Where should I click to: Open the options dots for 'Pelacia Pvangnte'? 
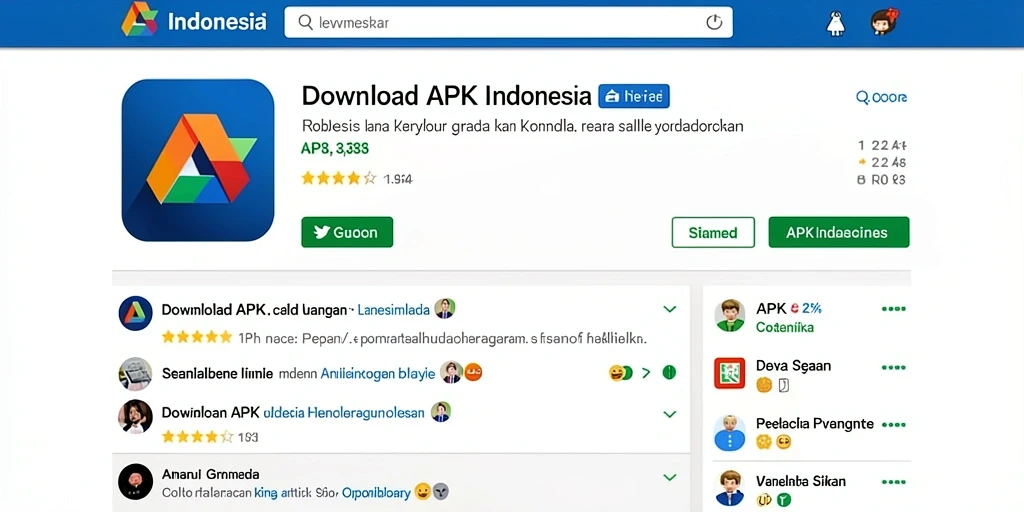click(893, 424)
